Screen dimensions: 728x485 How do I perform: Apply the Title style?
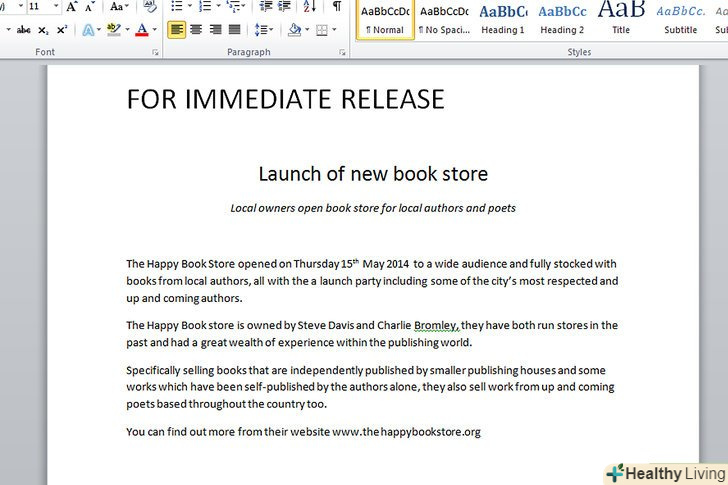pyautogui.click(x=621, y=19)
